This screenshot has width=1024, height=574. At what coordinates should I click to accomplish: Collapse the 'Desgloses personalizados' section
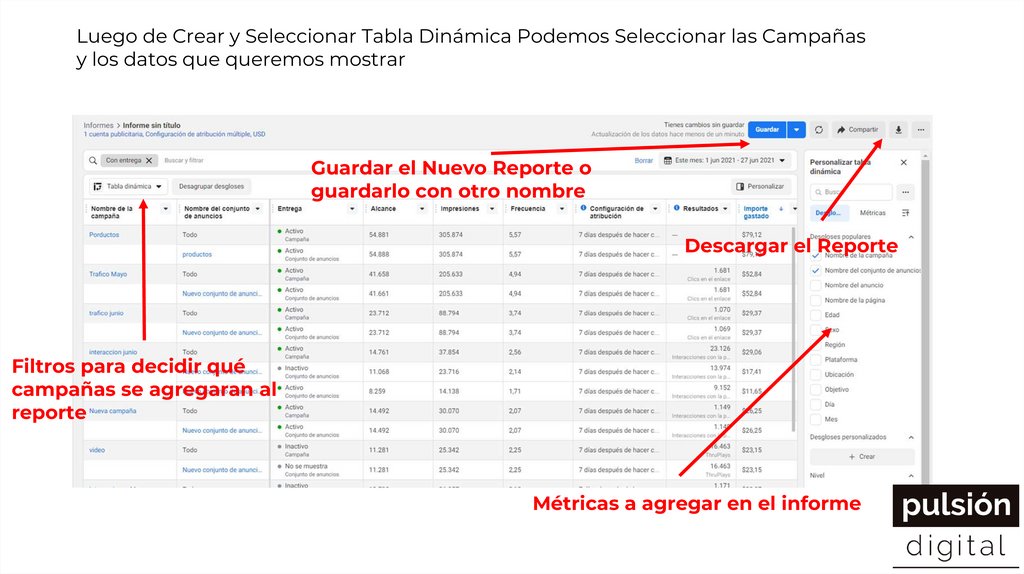[910, 437]
